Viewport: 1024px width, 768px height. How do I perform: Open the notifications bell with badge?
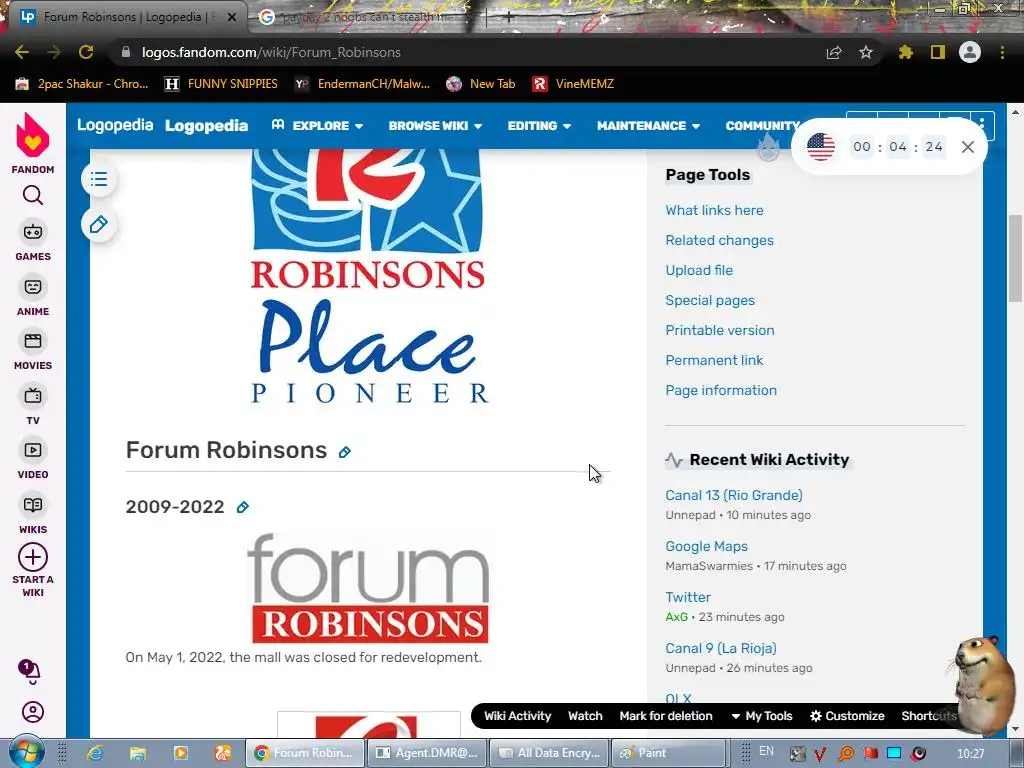tap(29, 671)
